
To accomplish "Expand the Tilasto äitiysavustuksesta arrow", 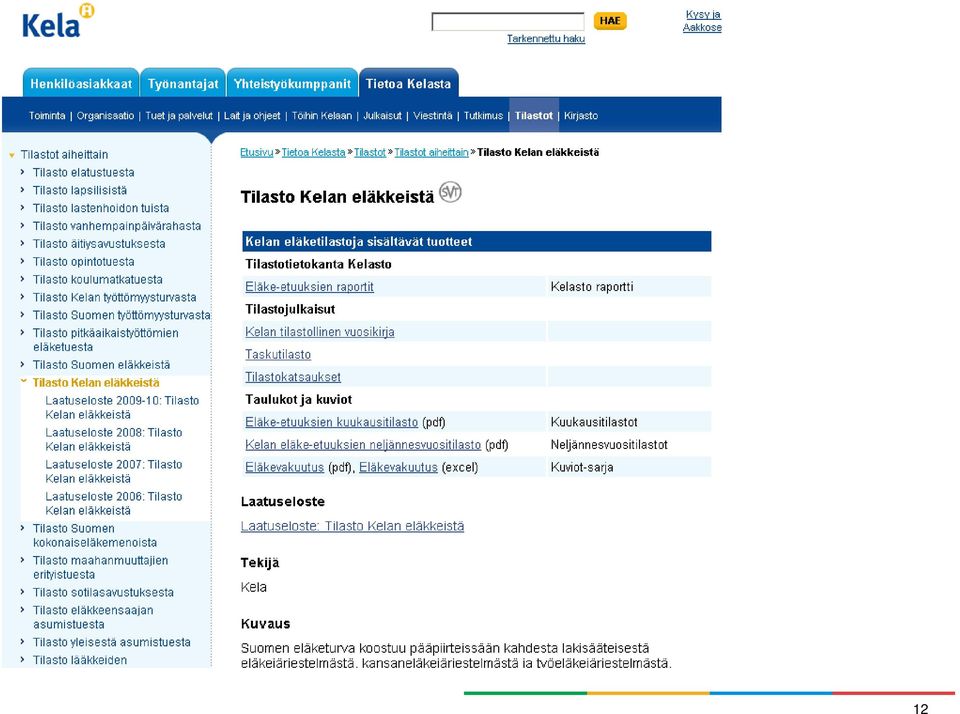I will point(23,243).
